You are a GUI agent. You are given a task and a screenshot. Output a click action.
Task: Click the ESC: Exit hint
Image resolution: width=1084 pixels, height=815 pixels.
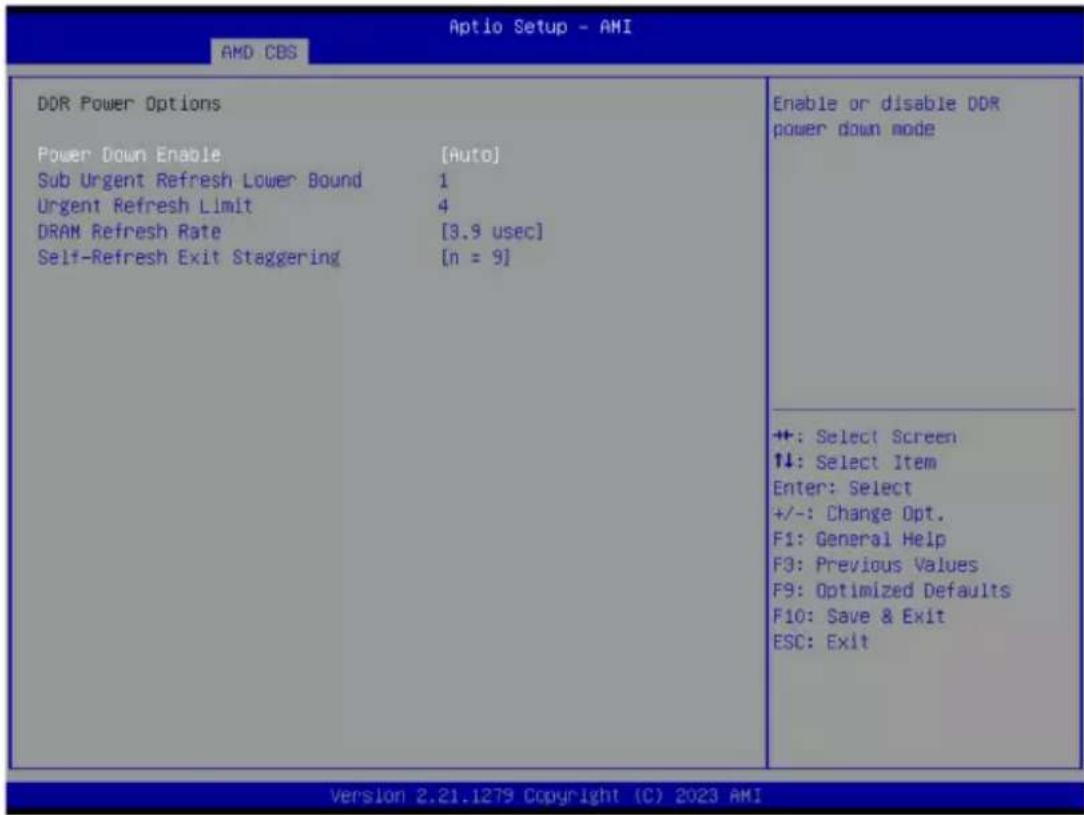click(821, 642)
